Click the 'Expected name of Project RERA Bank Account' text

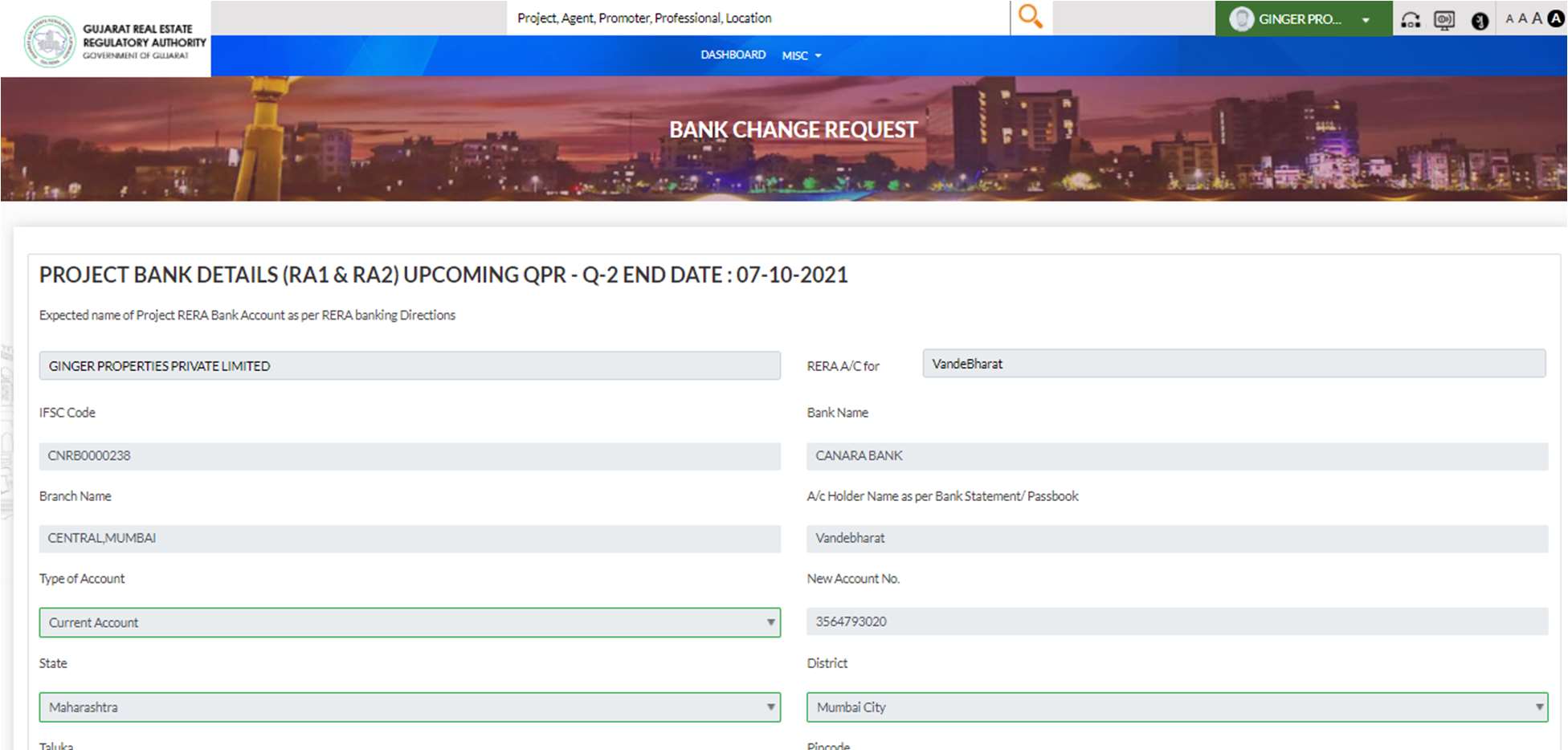click(x=247, y=315)
